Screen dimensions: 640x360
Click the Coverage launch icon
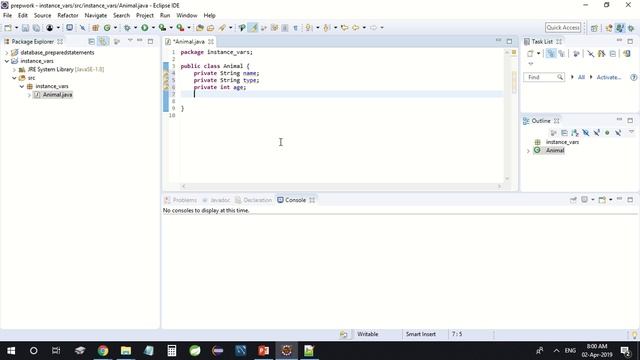(162, 28)
